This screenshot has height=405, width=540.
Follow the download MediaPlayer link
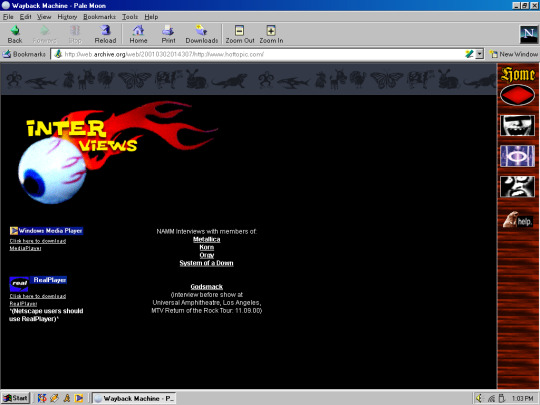(x=38, y=245)
